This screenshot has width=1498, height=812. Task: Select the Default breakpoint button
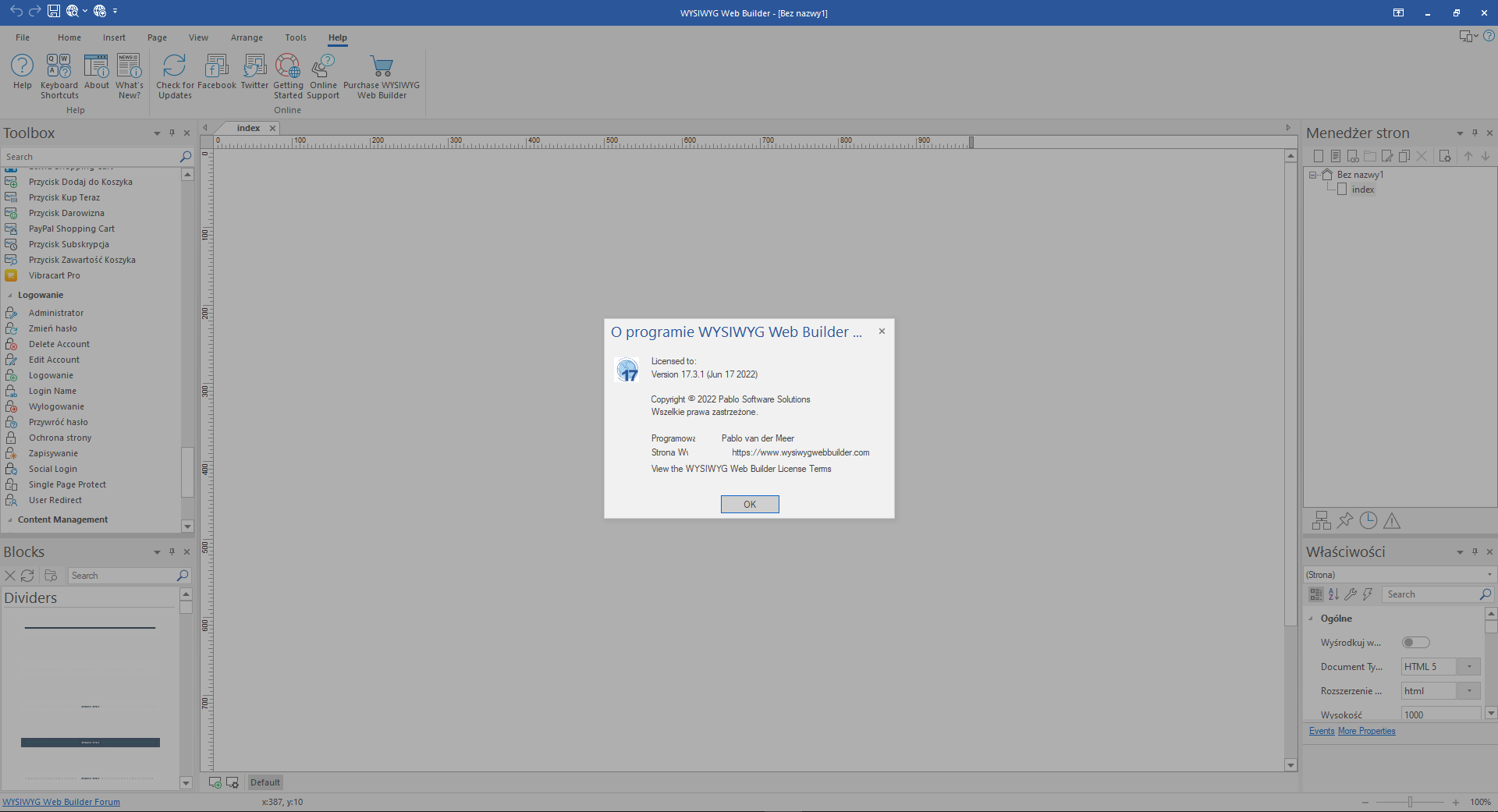pos(265,782)
